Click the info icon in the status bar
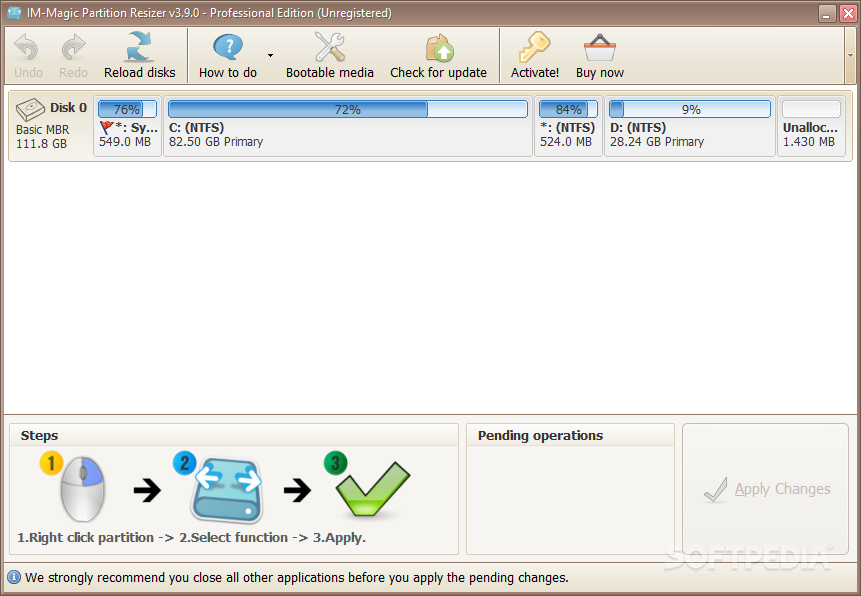The width and height of the screenshot is (861, 596). click(x=14, y=577)
